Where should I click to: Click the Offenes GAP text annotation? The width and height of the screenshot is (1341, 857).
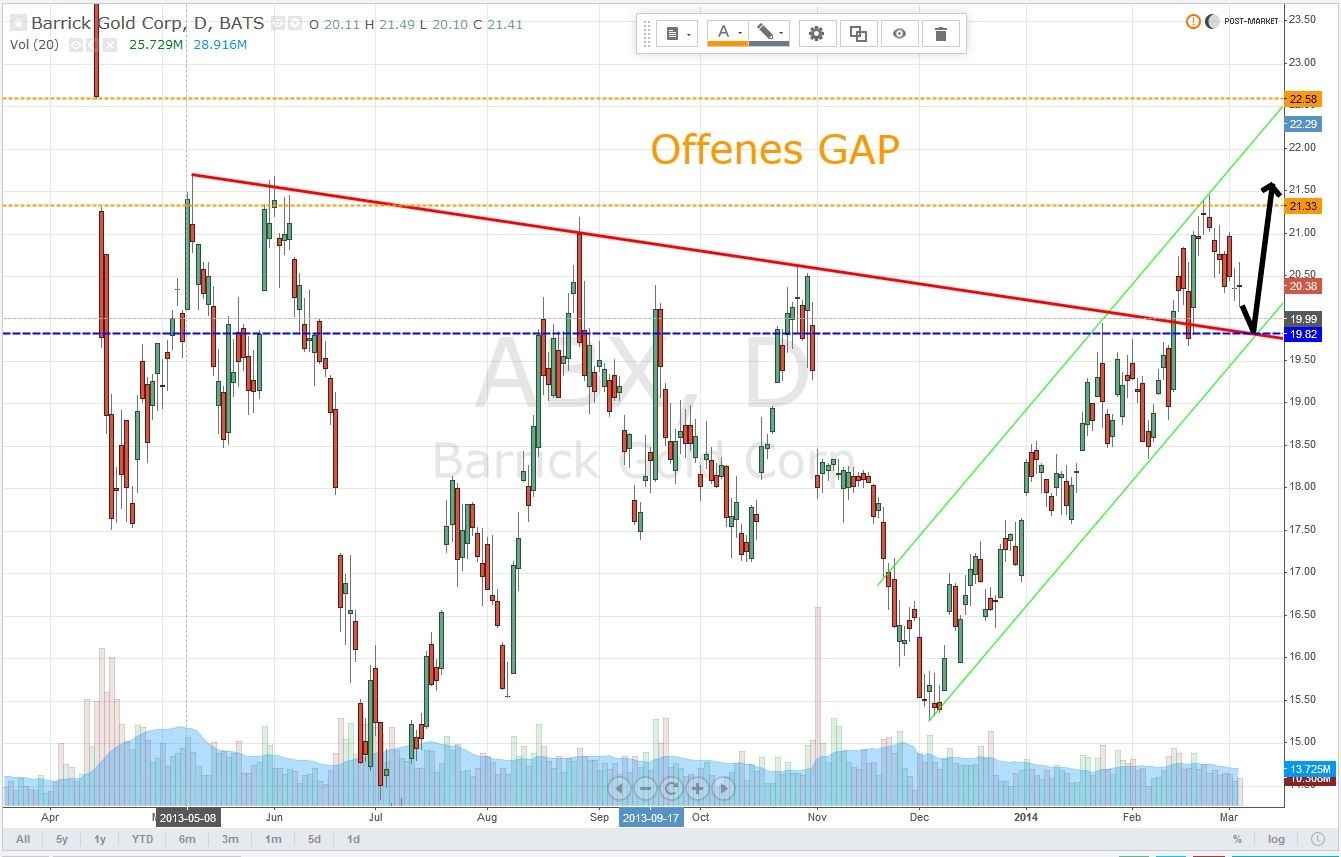pos(775,150)
